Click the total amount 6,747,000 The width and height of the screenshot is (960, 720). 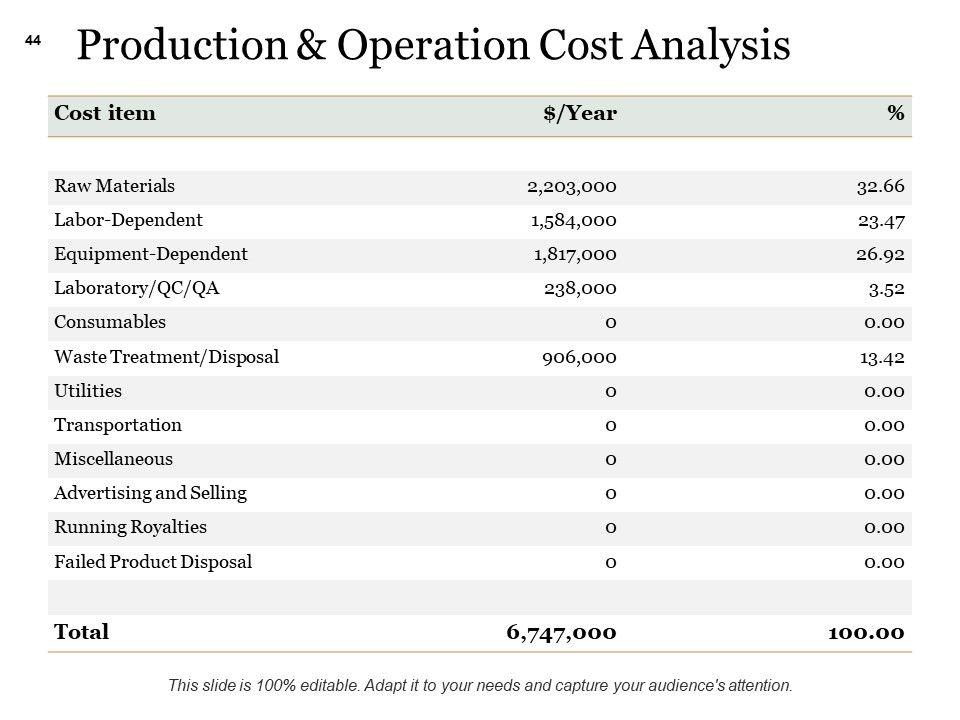[x=561, y=632]
